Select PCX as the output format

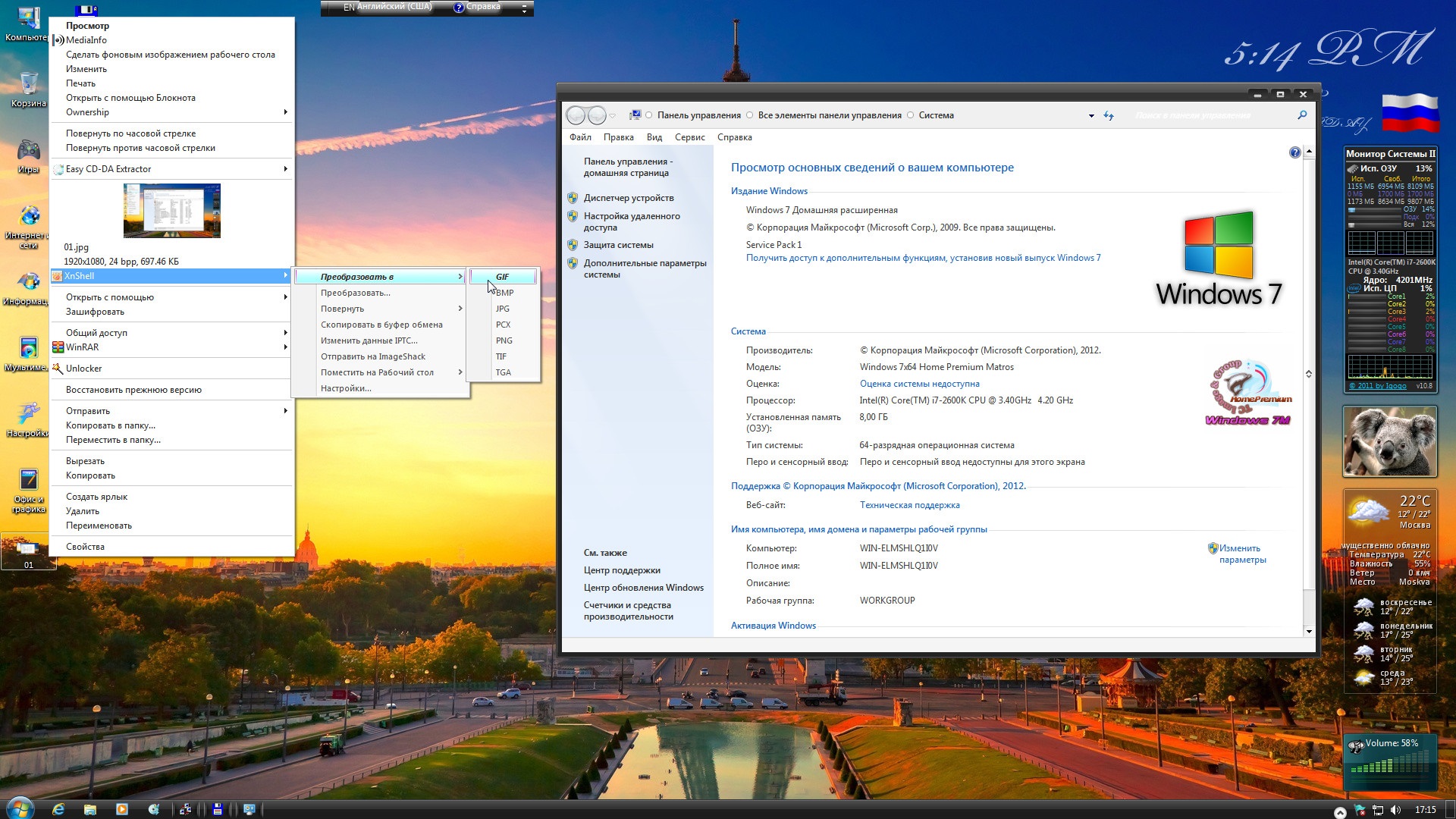[503, 325]
